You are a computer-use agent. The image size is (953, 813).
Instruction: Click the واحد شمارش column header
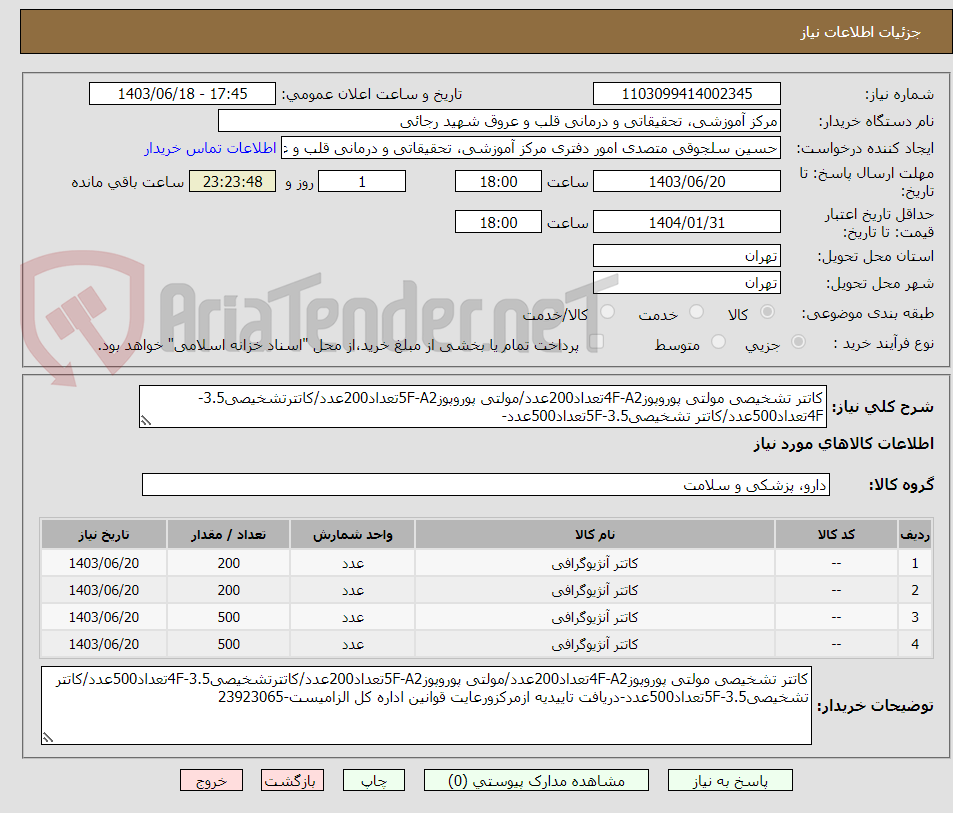[353, 535]
